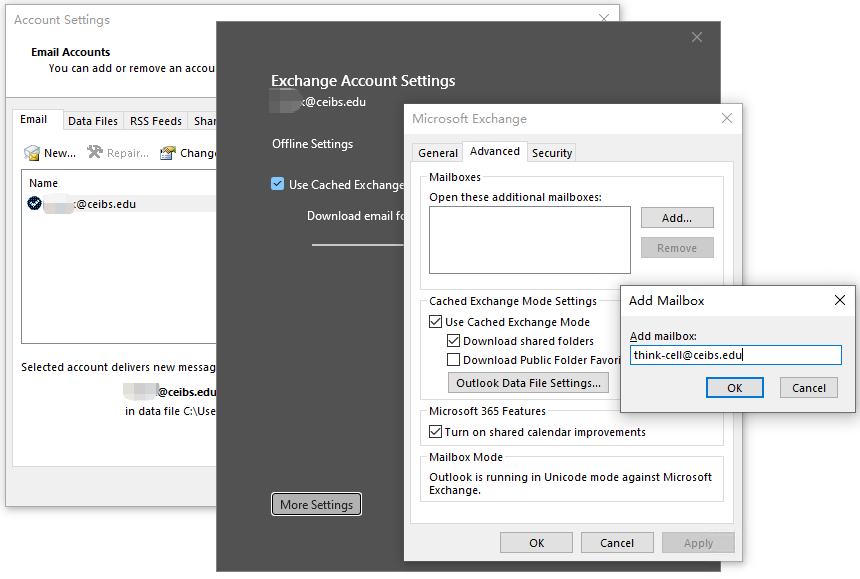
Task: Uncheck Use Cached Exchange Mode in Advanced tab
Action: pyautogui.click(x=436, y=322)
